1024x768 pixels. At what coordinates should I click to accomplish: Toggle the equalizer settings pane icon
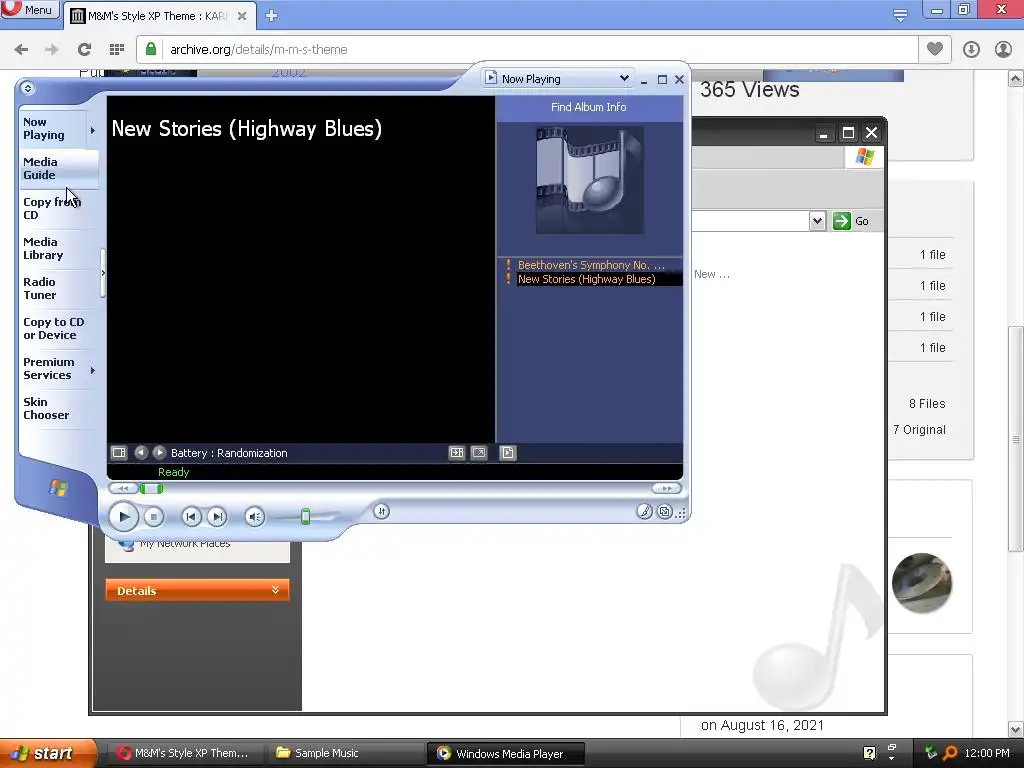456,453
